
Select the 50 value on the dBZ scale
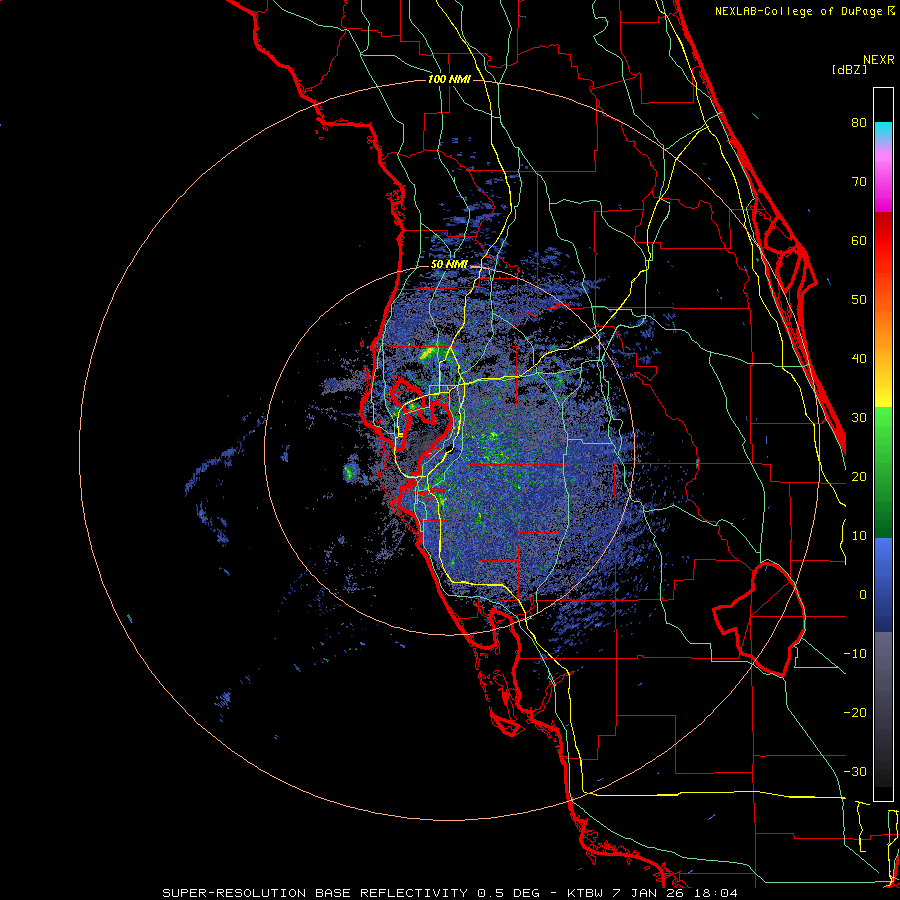tap(859, 300)
